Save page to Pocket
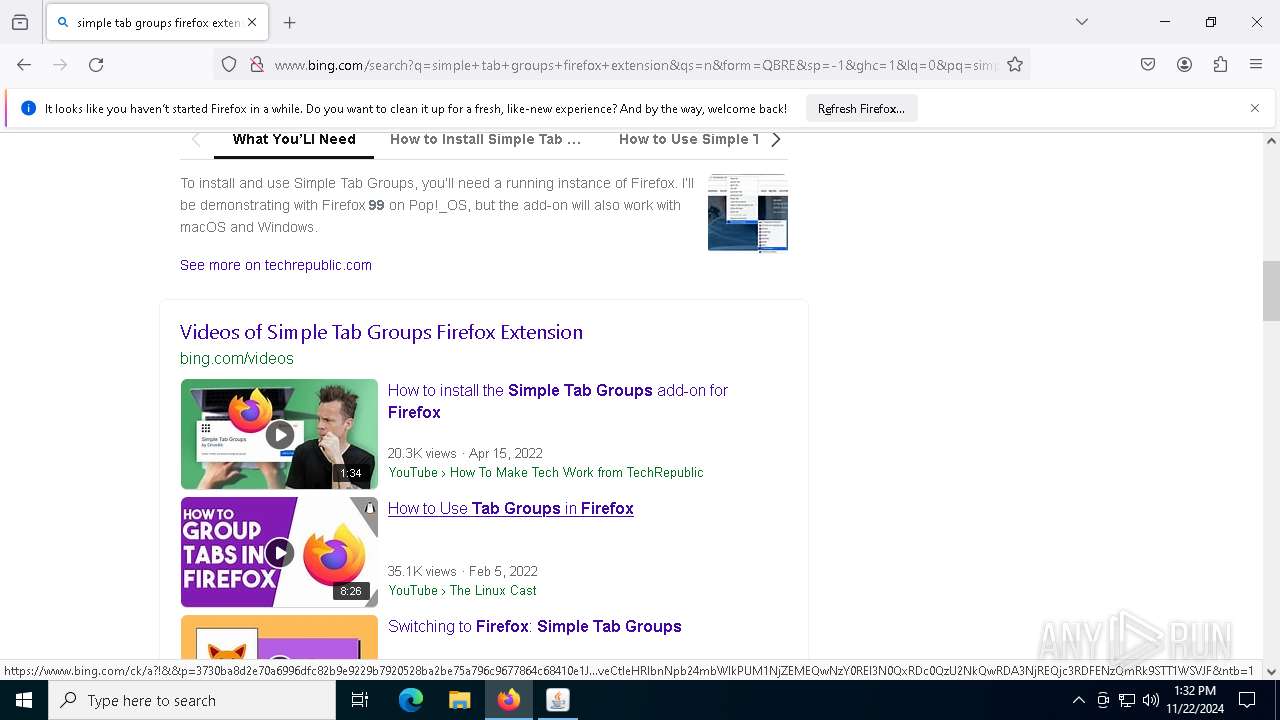 pyautogui.click(x=1148, y=65)
